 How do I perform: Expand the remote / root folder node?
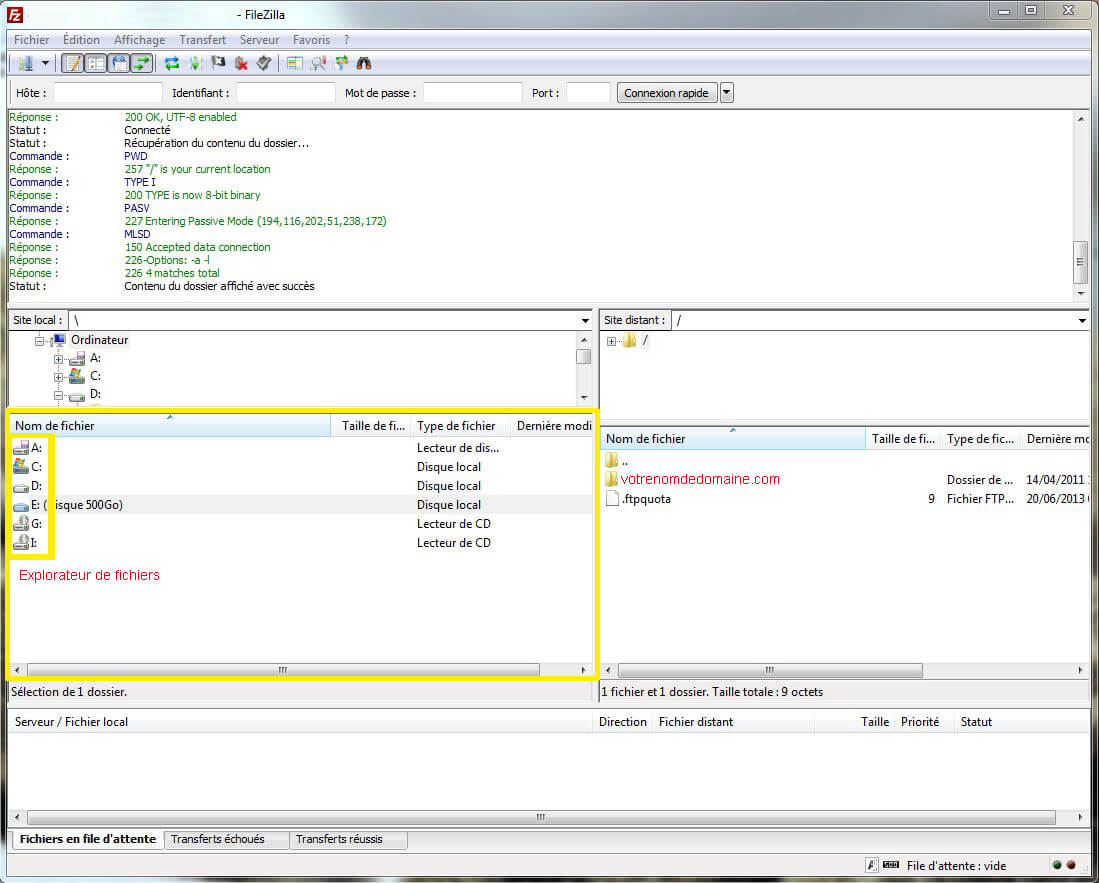(x=611, y=341)
